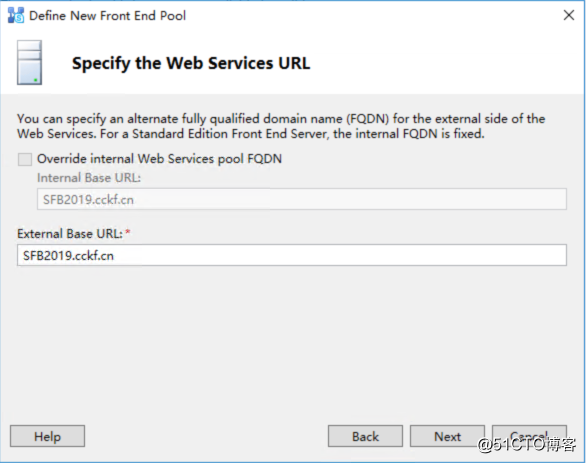Open Help for this wizard page
Viewport: 586px width, 463px height.
pos(47,436)
